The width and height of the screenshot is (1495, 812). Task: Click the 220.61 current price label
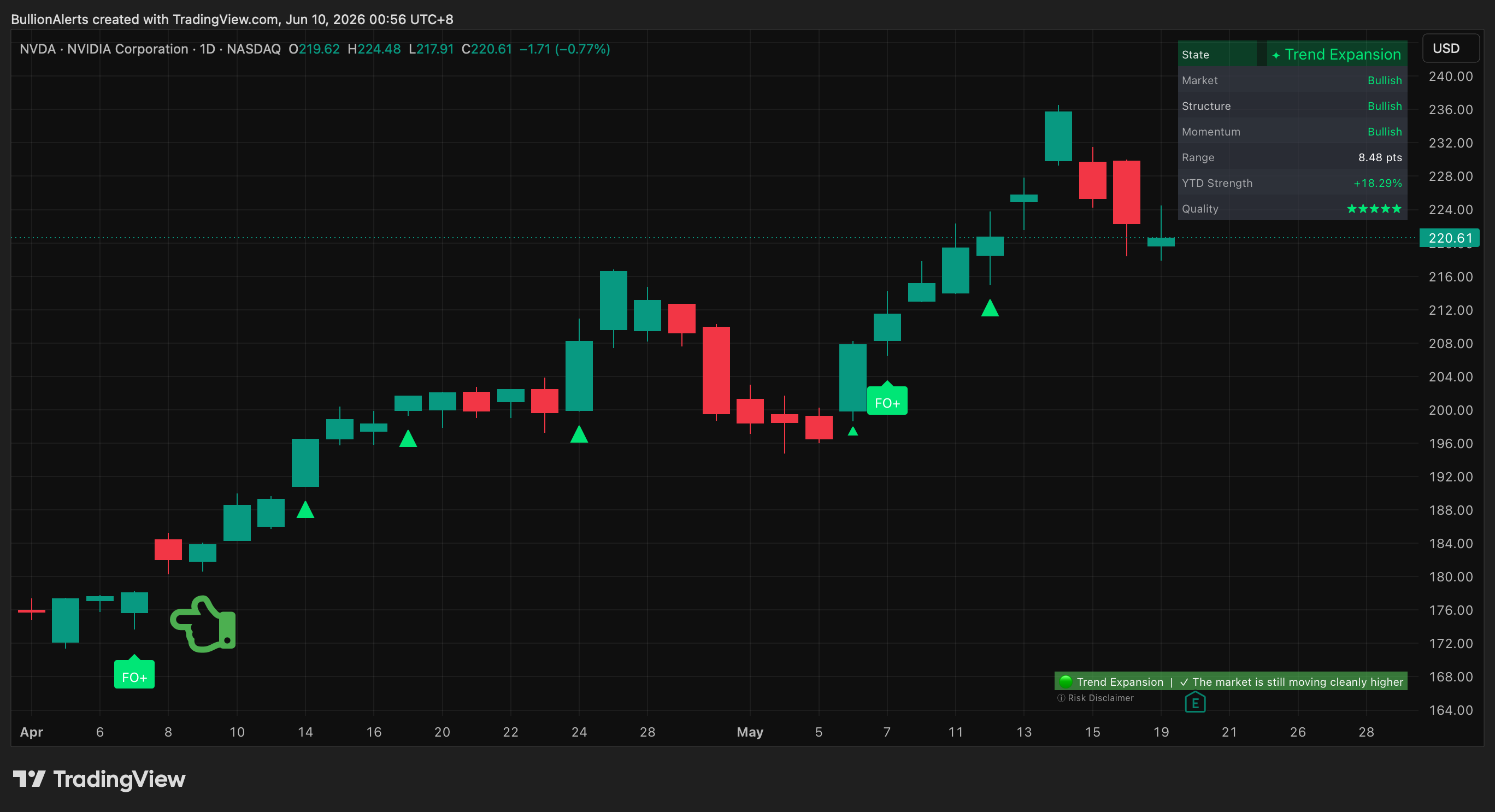(x=1449, y=238)
